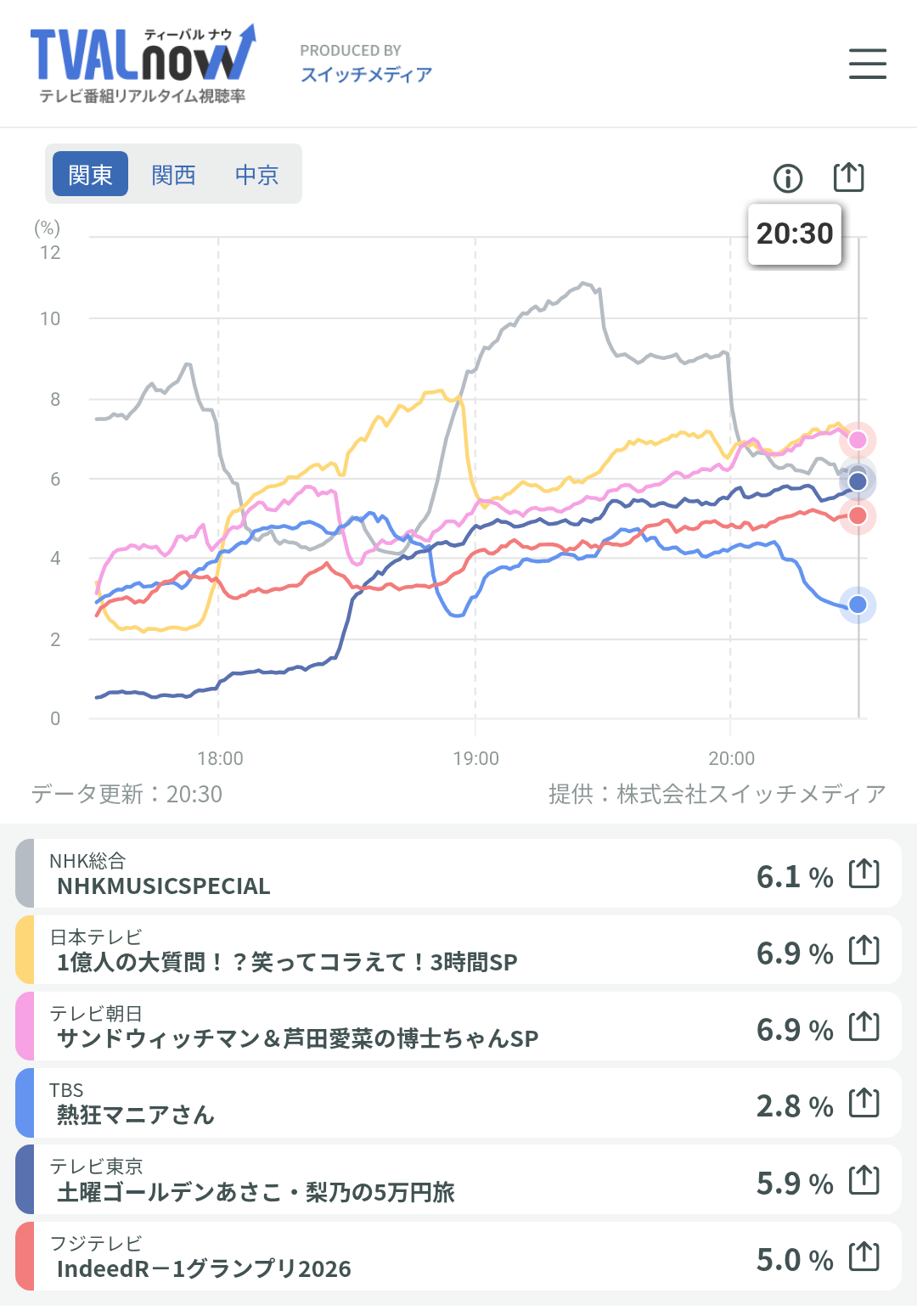Click the share icon above the chart

click(848, 177)
